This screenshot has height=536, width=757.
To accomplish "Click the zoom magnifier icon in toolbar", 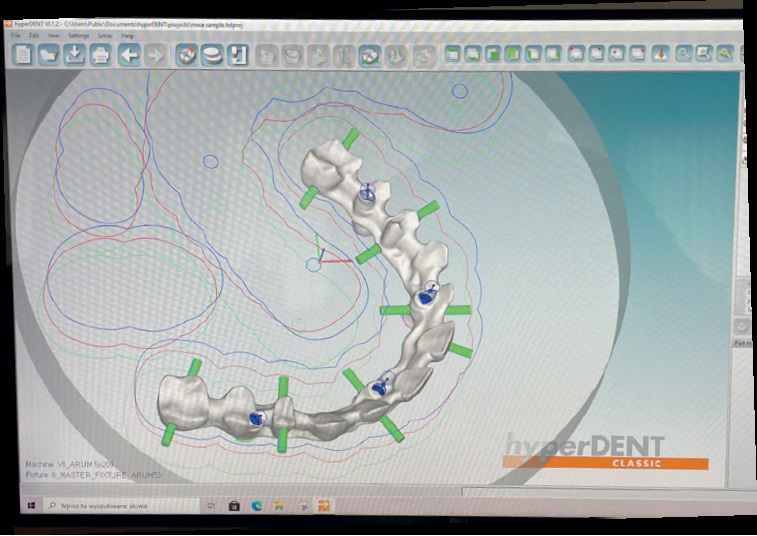I will pos(683,54).
